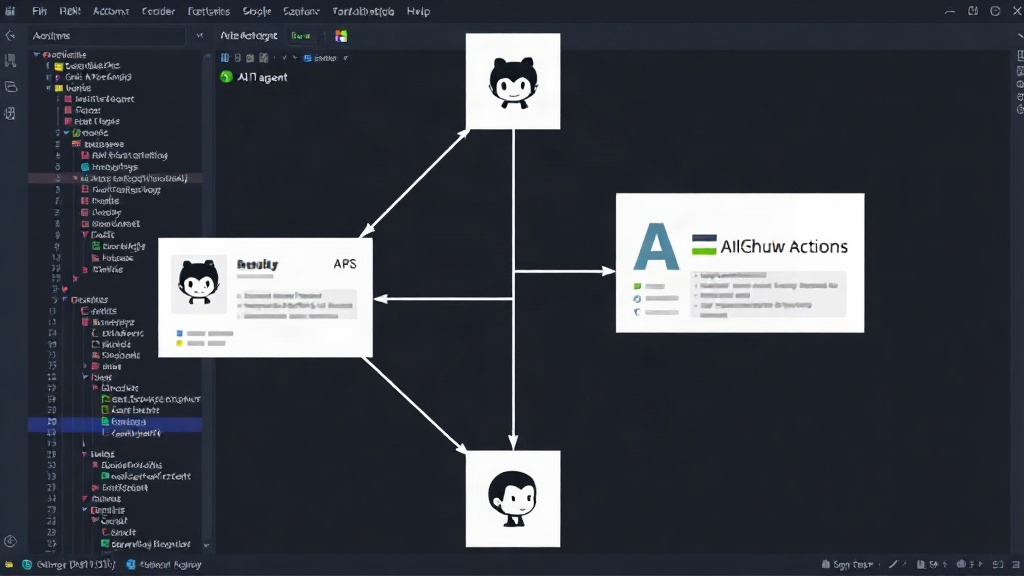Click the blue square marker in the APS card
Screen dimensions: 1024x576
pos(179,334)
